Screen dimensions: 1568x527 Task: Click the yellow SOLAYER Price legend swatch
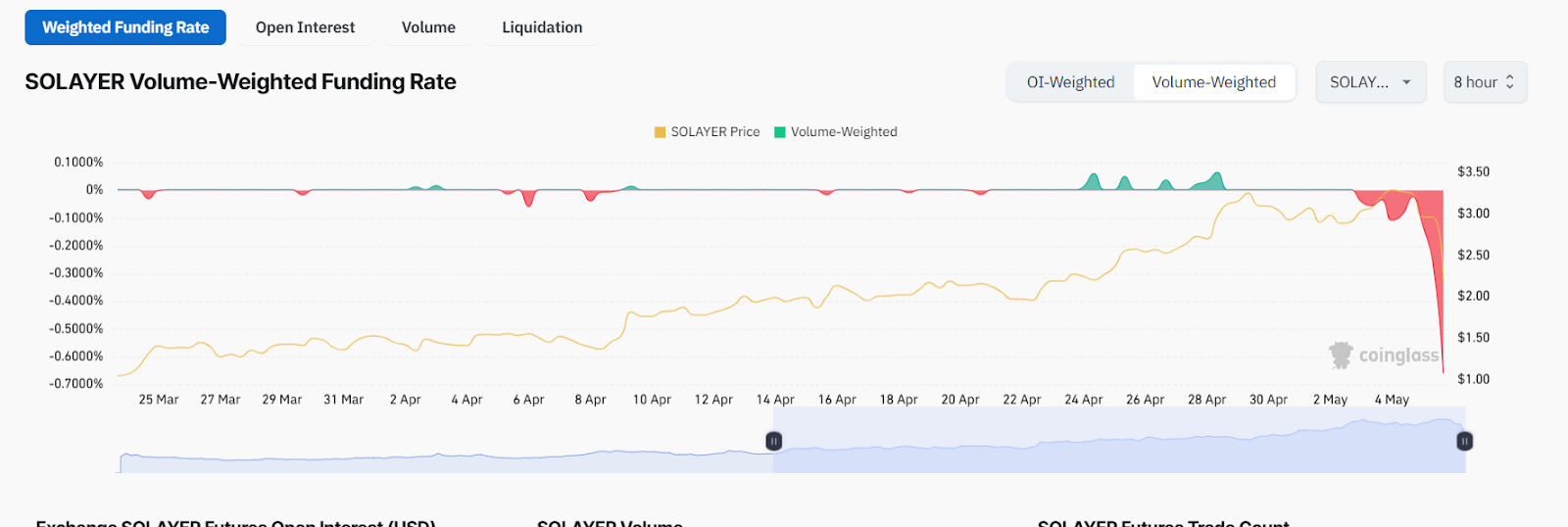[661, 132]
